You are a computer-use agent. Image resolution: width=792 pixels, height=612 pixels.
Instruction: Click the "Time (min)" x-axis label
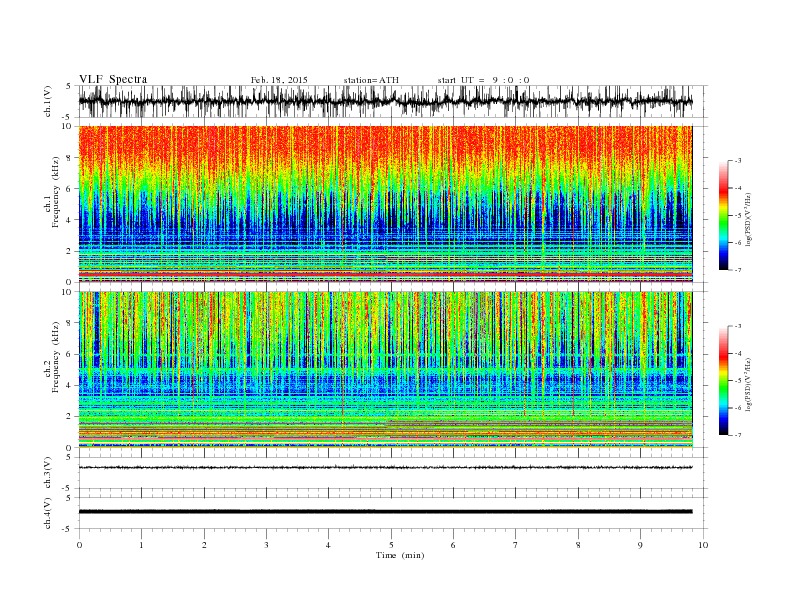400,555
